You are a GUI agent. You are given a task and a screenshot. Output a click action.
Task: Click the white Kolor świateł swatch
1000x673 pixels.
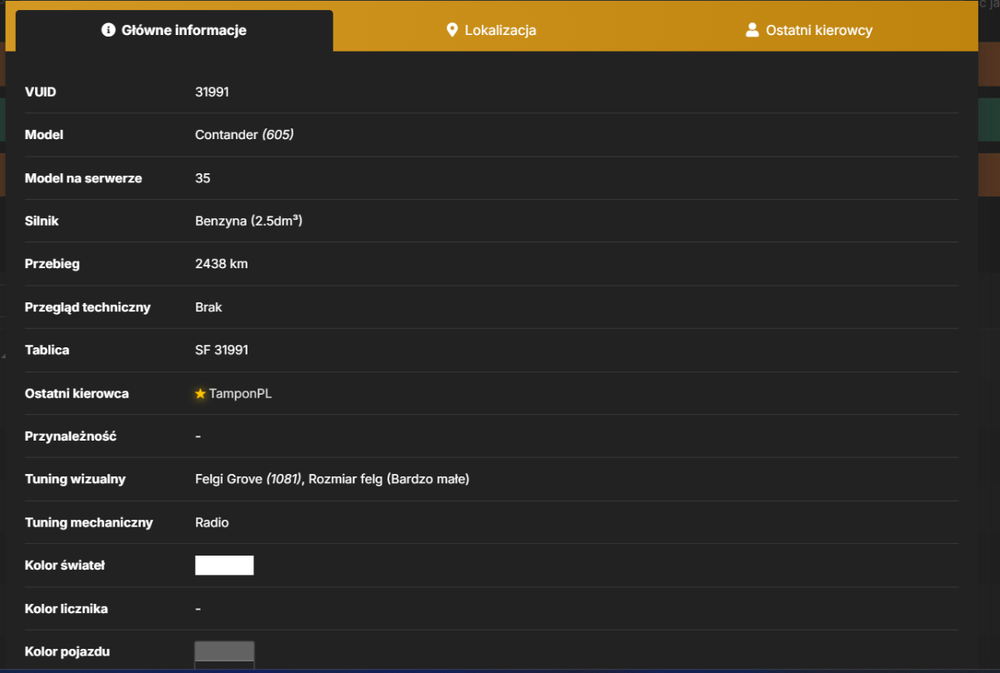click(x=224, y=565)
